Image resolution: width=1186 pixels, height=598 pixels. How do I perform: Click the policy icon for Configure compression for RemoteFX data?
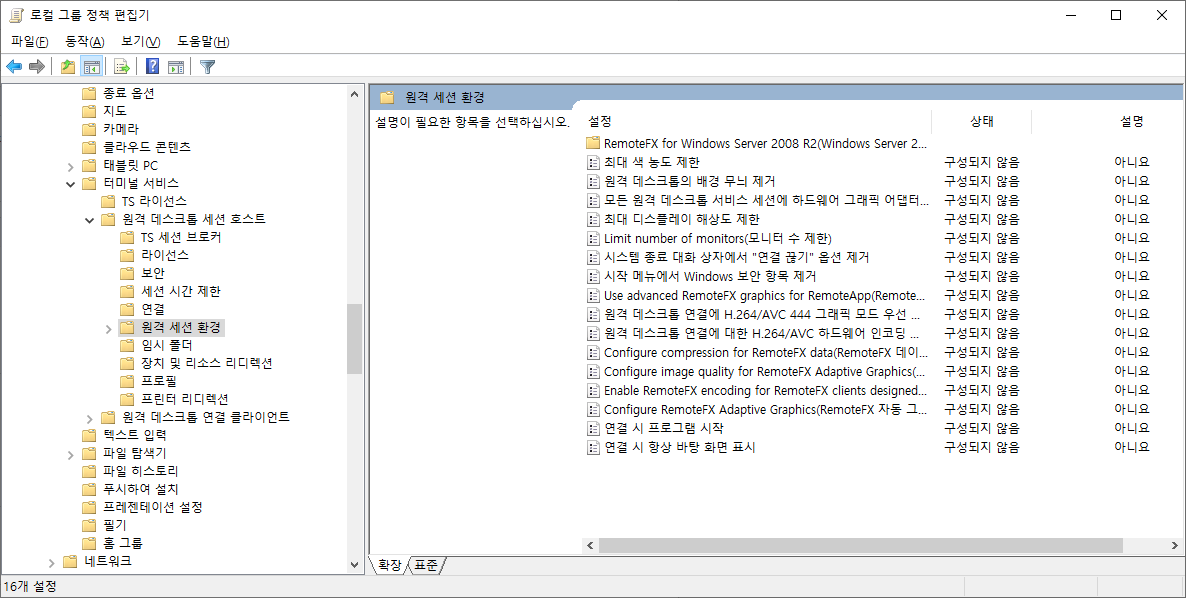tap(593, 352)
